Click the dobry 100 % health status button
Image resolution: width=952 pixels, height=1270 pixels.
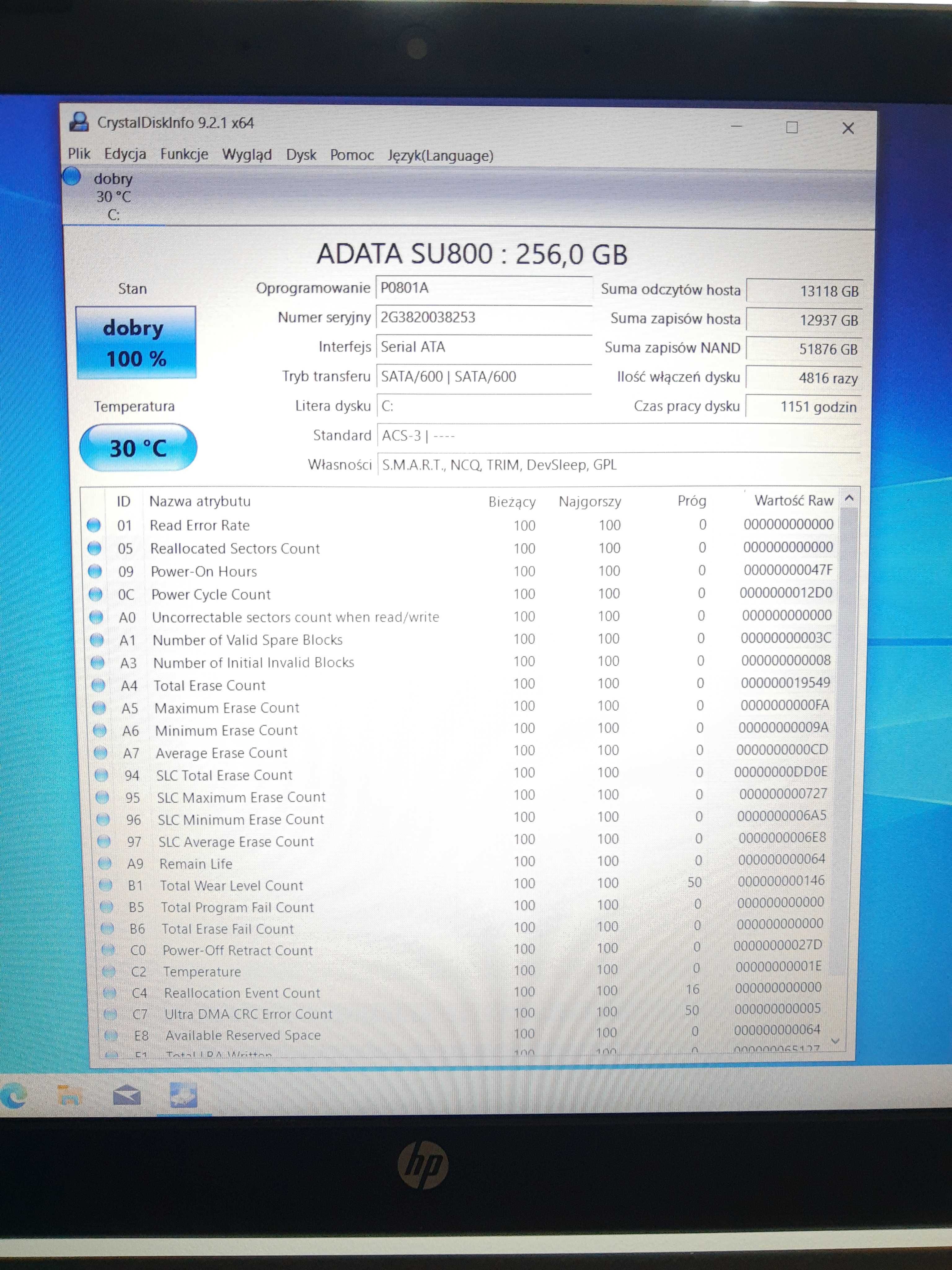pos(136,343)
